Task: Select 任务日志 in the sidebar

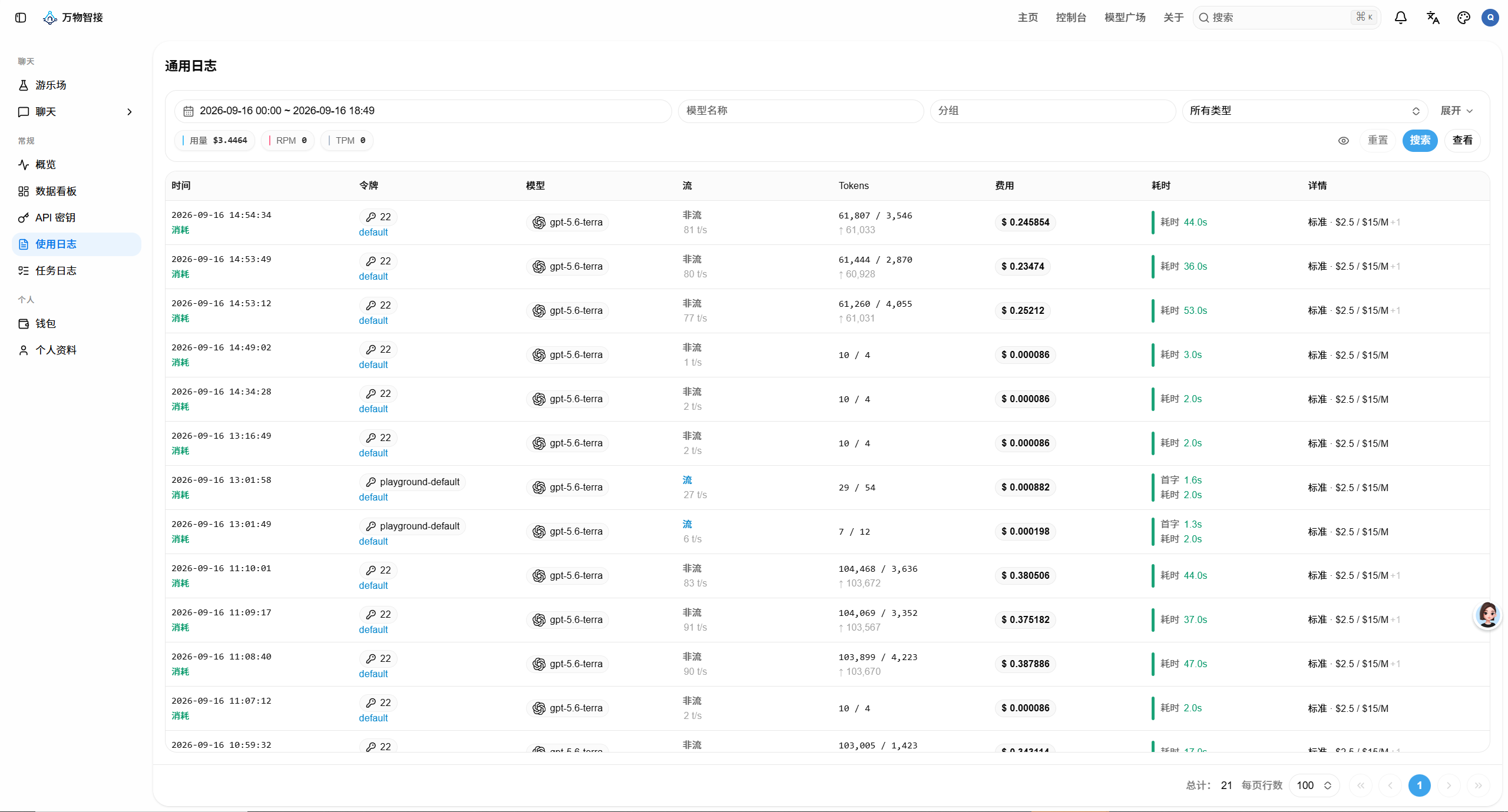Action: tap(77, 271)
